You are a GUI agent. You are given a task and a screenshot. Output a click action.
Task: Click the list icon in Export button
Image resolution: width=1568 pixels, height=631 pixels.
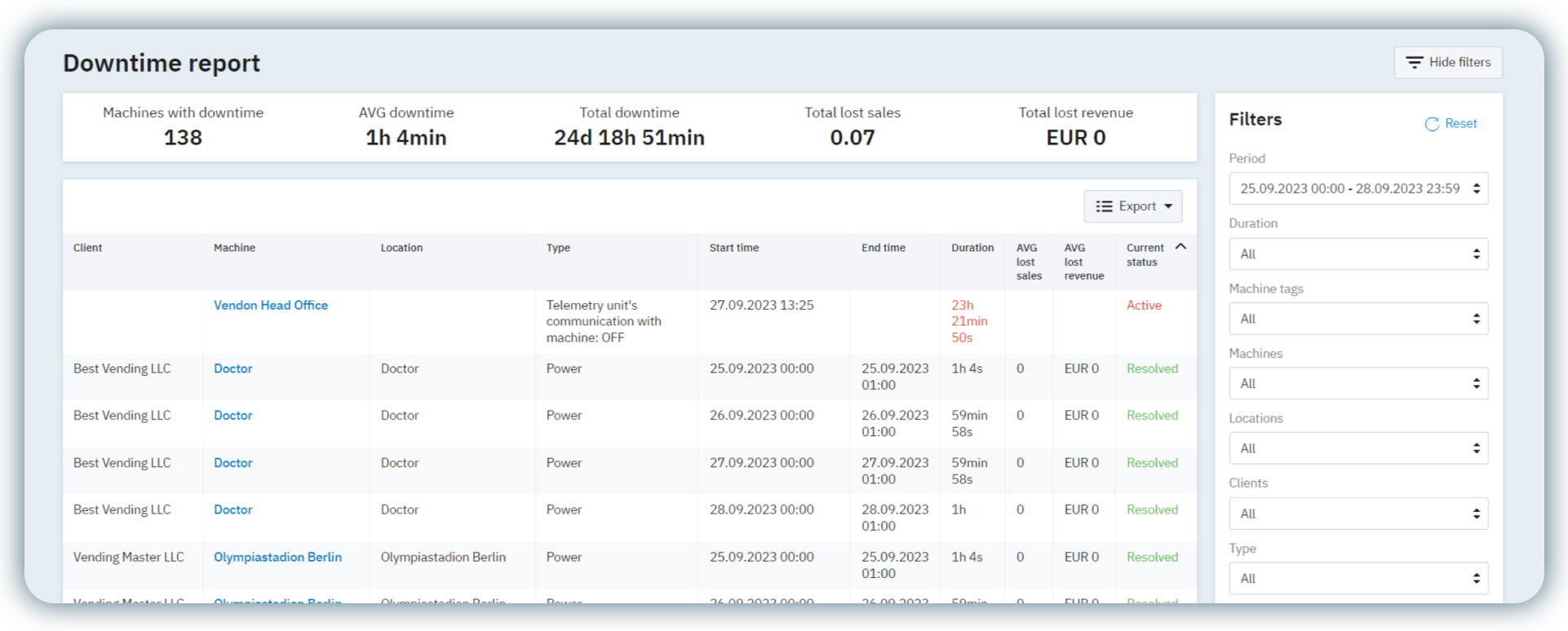[x=1104, y=206]
